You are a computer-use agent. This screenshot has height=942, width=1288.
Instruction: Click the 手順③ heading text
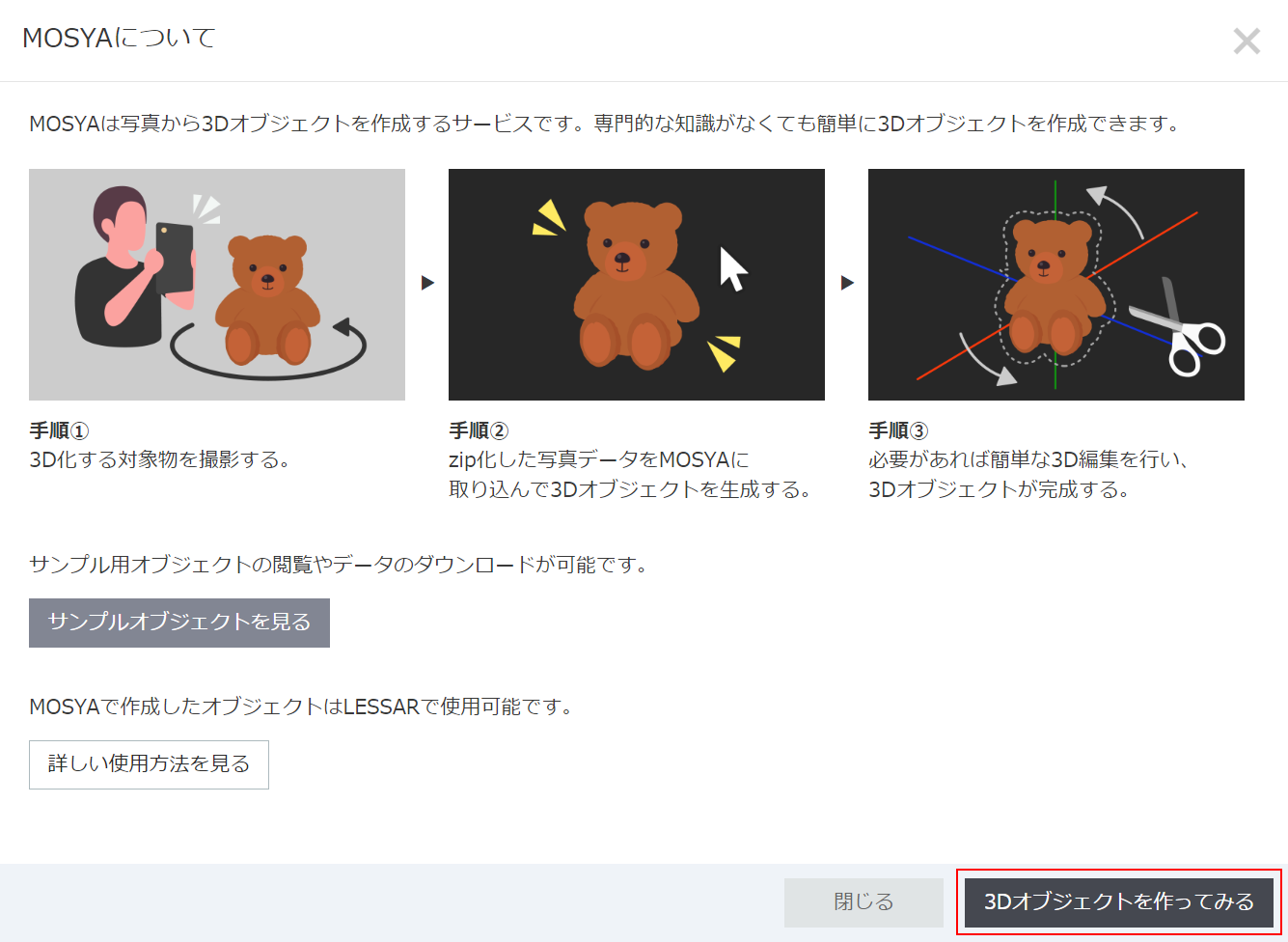898,430
